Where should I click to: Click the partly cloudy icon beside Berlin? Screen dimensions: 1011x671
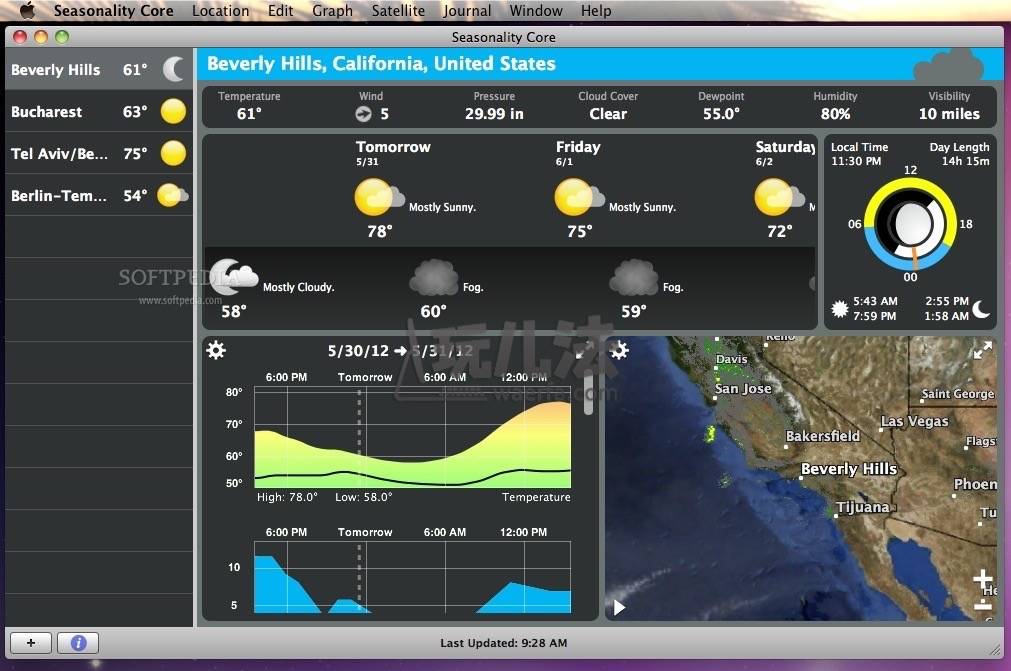tap(172, 195)
